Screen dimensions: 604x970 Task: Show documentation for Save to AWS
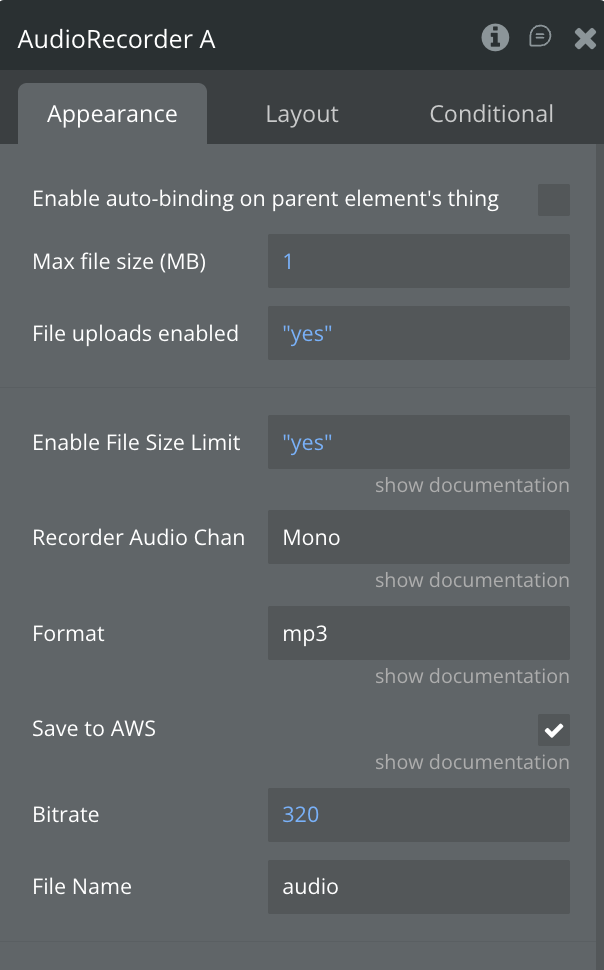point(472,762)
